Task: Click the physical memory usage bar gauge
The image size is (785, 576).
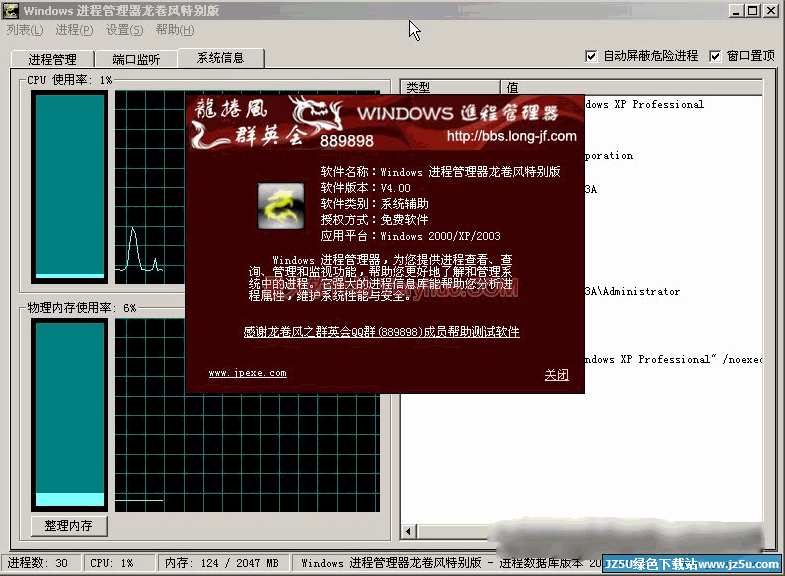Action: [70, 415]
